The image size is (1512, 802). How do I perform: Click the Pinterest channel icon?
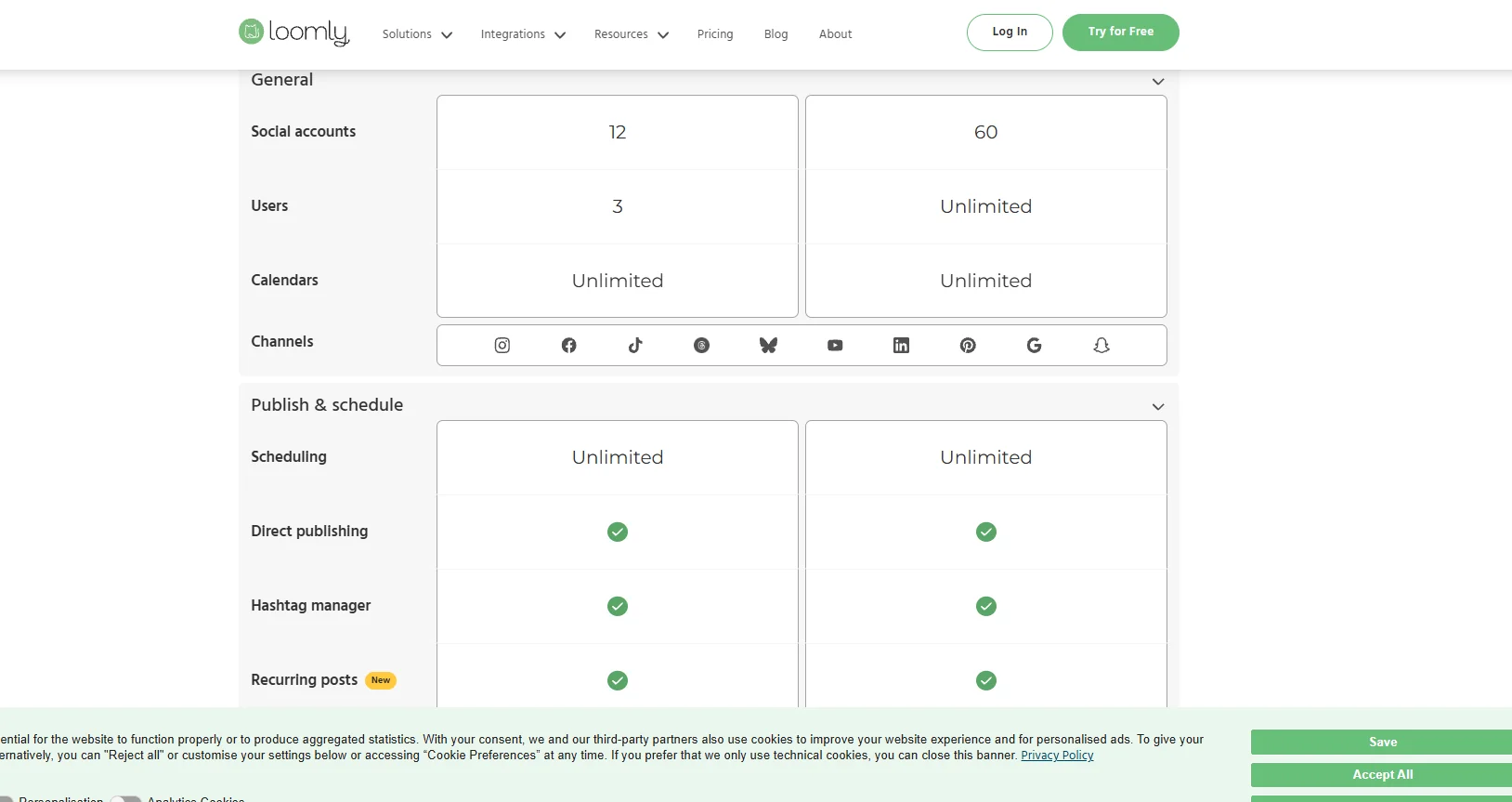click(968, 346)
